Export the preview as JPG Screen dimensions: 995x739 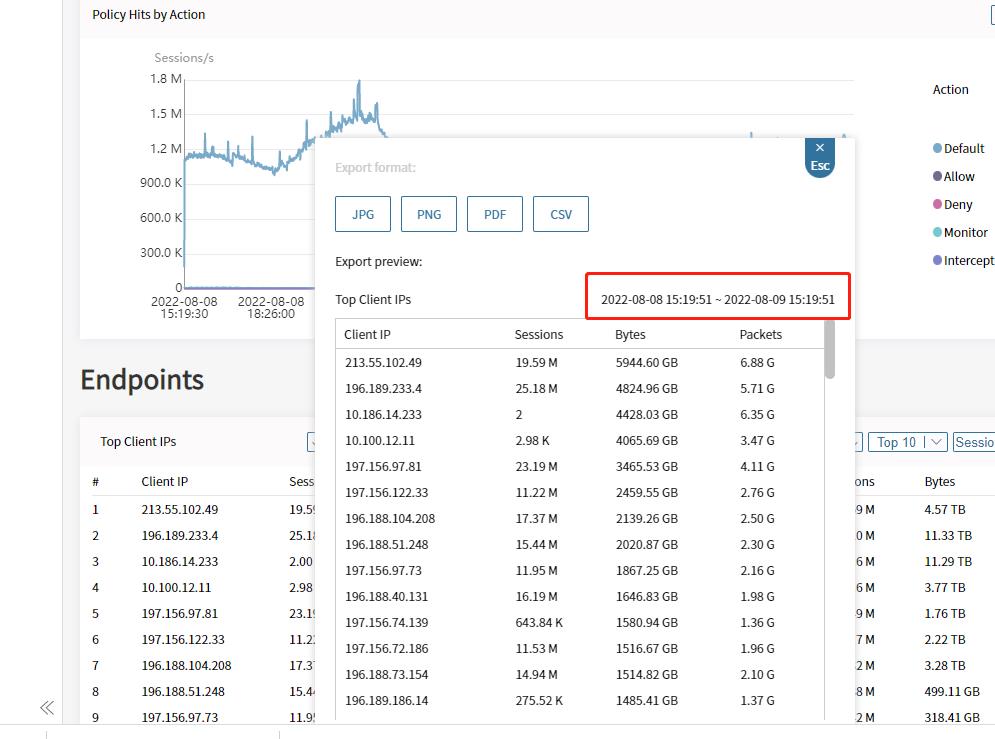tap(363, 214)
